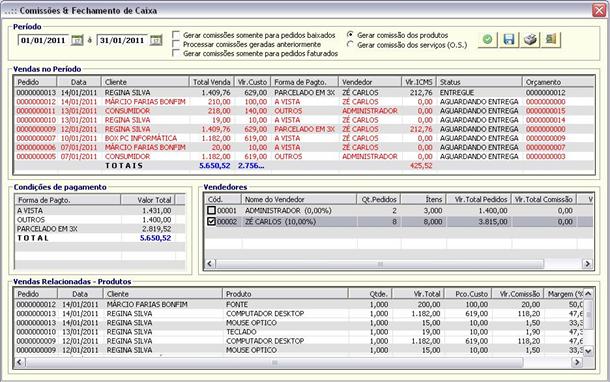Click the related products horizontal scrollbar thumb
The image size is (610, 382).
(x=274, y=362)
